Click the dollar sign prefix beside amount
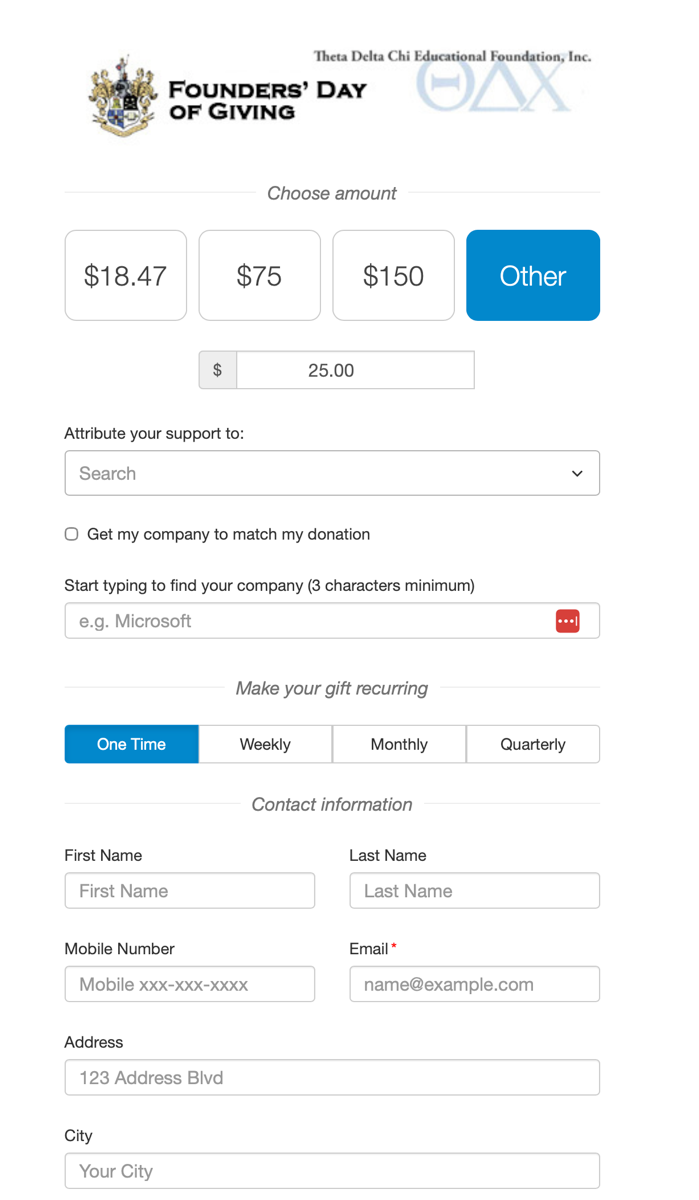 (x=217, y=370)
